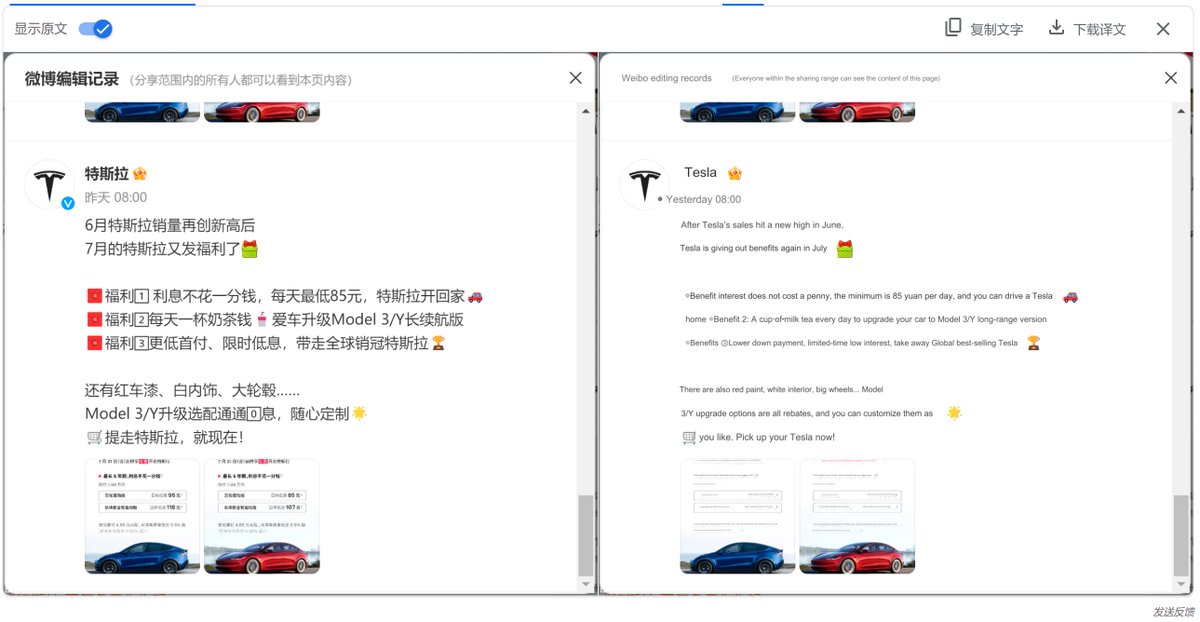Click the red car emoji after drive a Tesla
Screen dimensions: 1200x622
click(1071, 296)
